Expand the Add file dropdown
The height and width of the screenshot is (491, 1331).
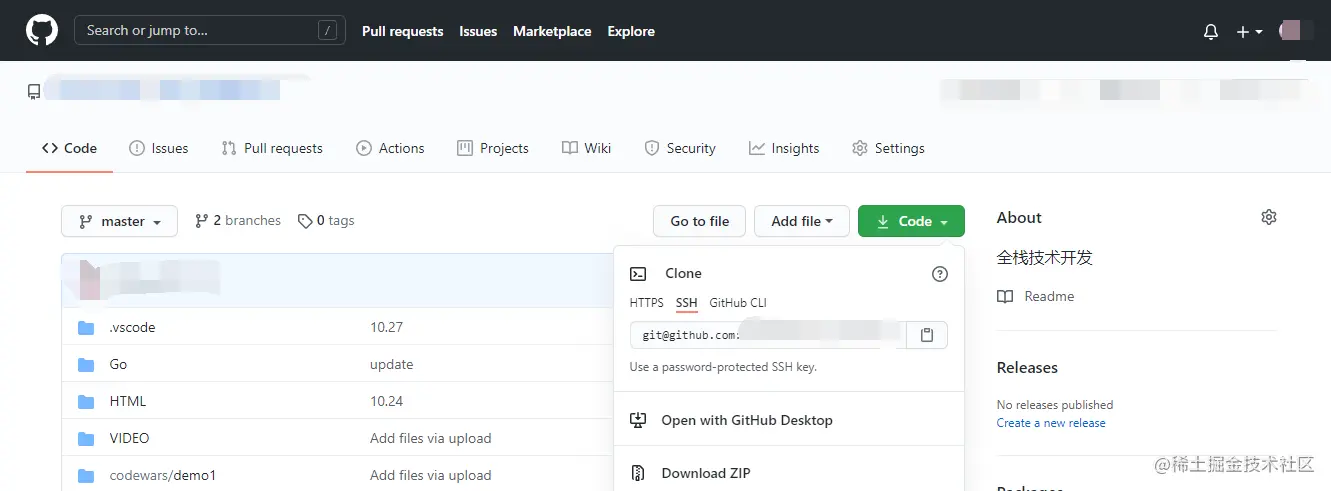[801, 221]
